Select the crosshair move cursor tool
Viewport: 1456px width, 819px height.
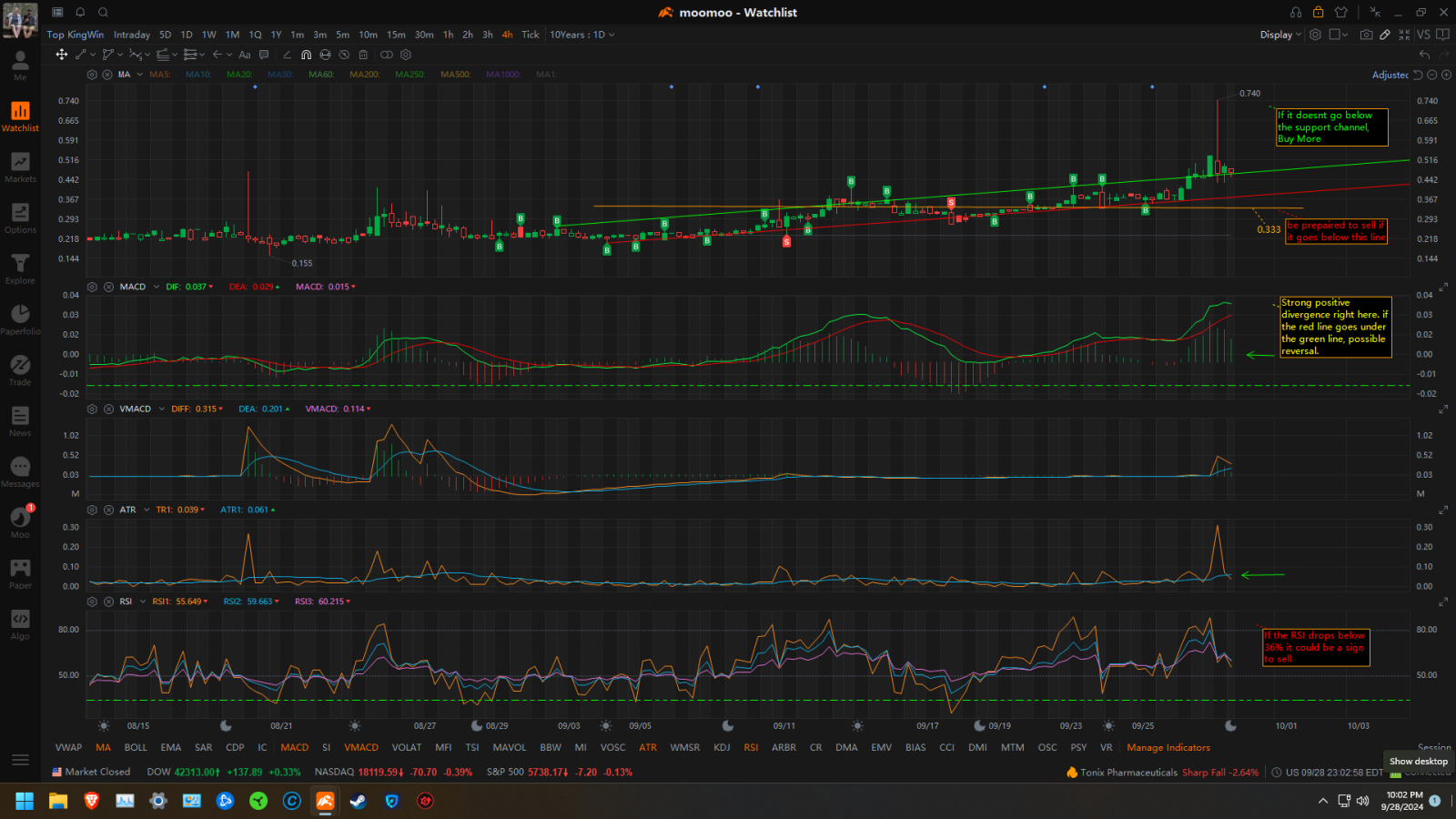pyautogui.click(x=61, y=55)
